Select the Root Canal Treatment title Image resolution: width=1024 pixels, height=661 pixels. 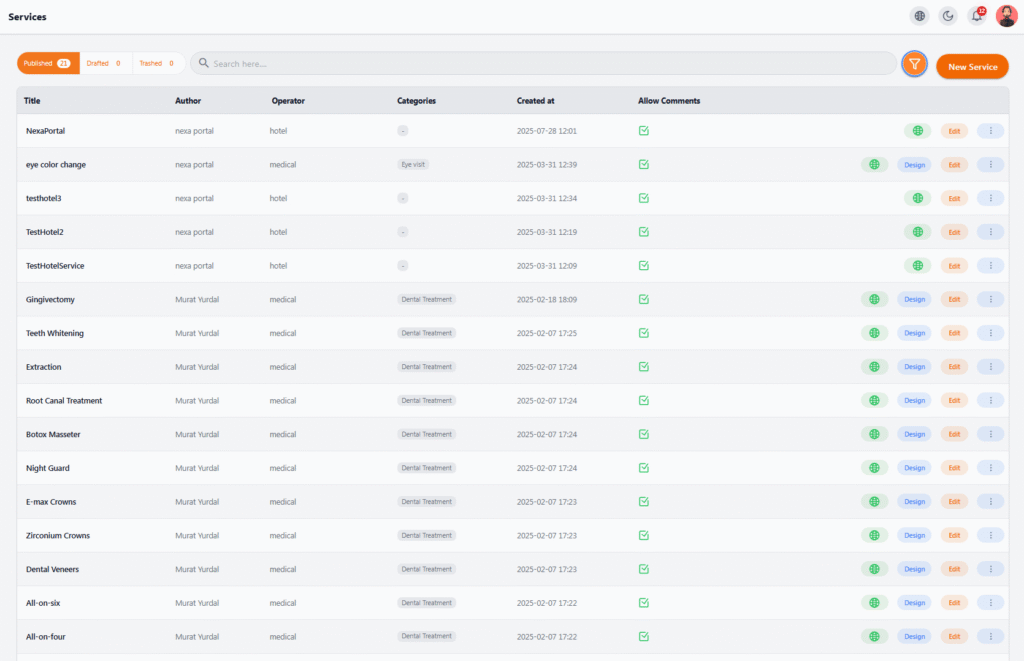pyautogui.click(x=64, y=400)
